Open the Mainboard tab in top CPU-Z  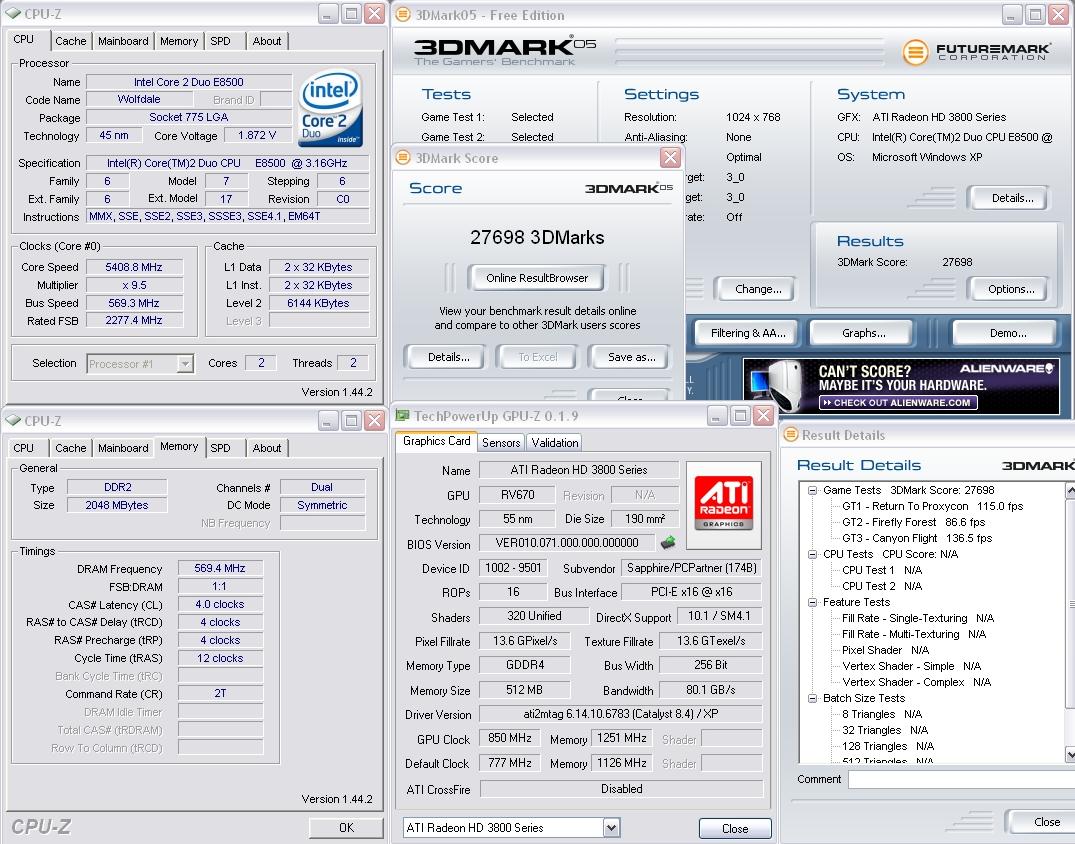123,41
